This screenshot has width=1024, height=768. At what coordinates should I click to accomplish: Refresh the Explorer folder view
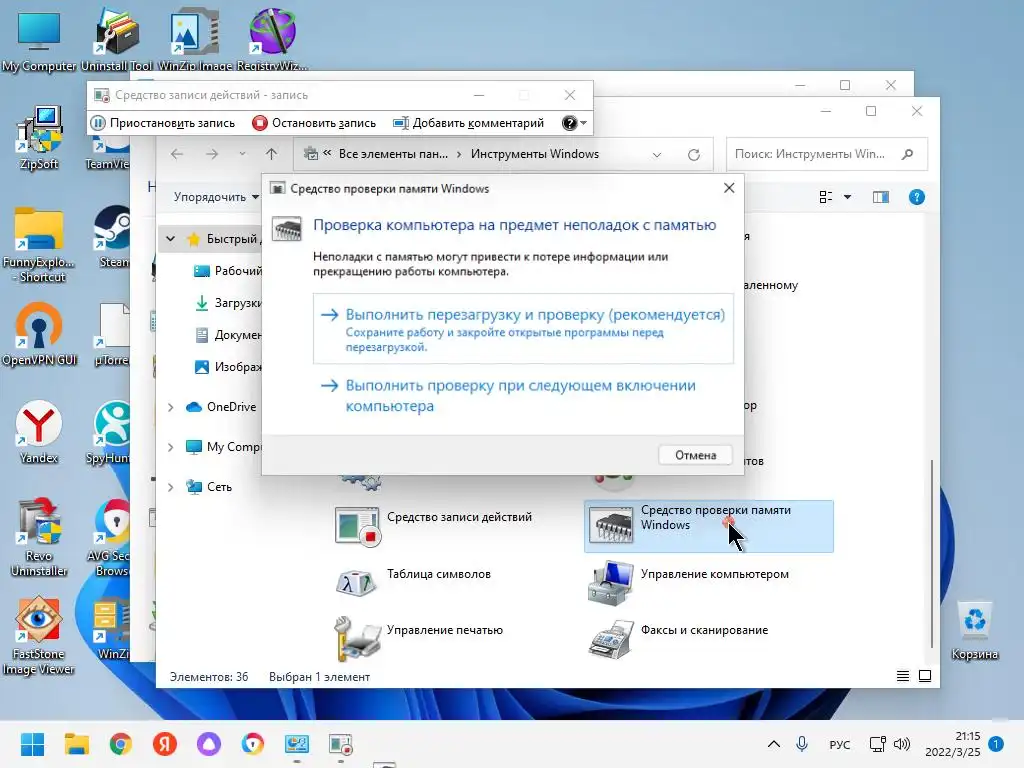(694, 155)
